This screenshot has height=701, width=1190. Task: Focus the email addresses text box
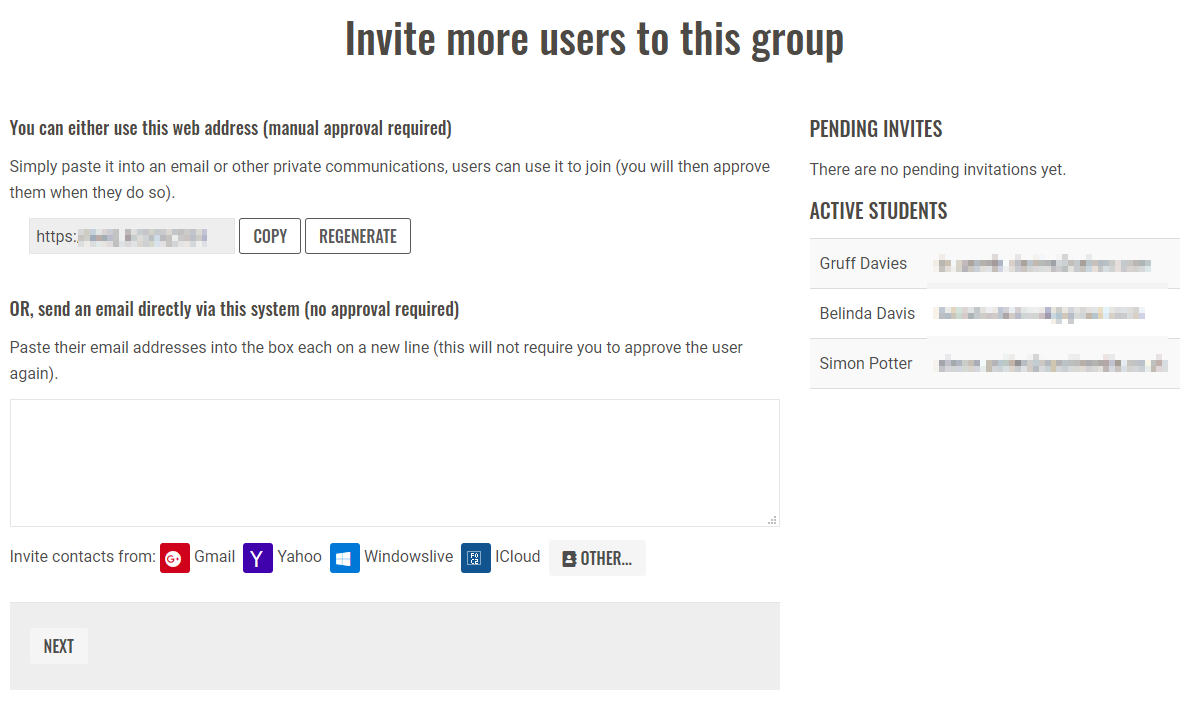394,462
